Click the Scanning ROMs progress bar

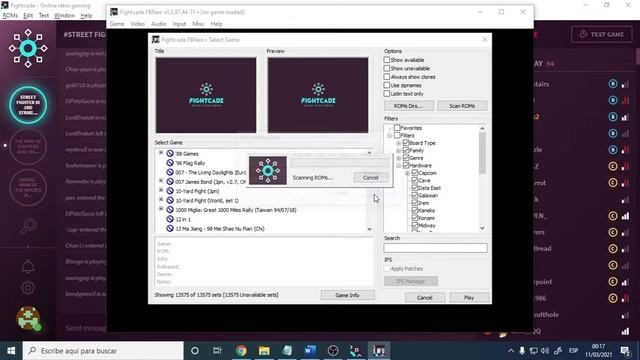coord(340,163)
